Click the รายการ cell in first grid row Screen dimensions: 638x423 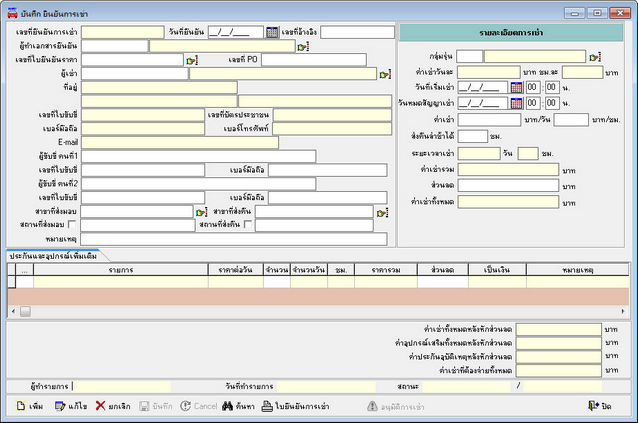click(121, 282)
